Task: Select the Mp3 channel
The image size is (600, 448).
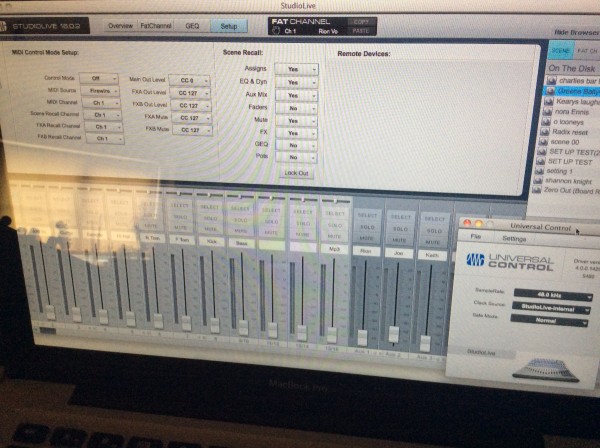Action: coord(334,213)
